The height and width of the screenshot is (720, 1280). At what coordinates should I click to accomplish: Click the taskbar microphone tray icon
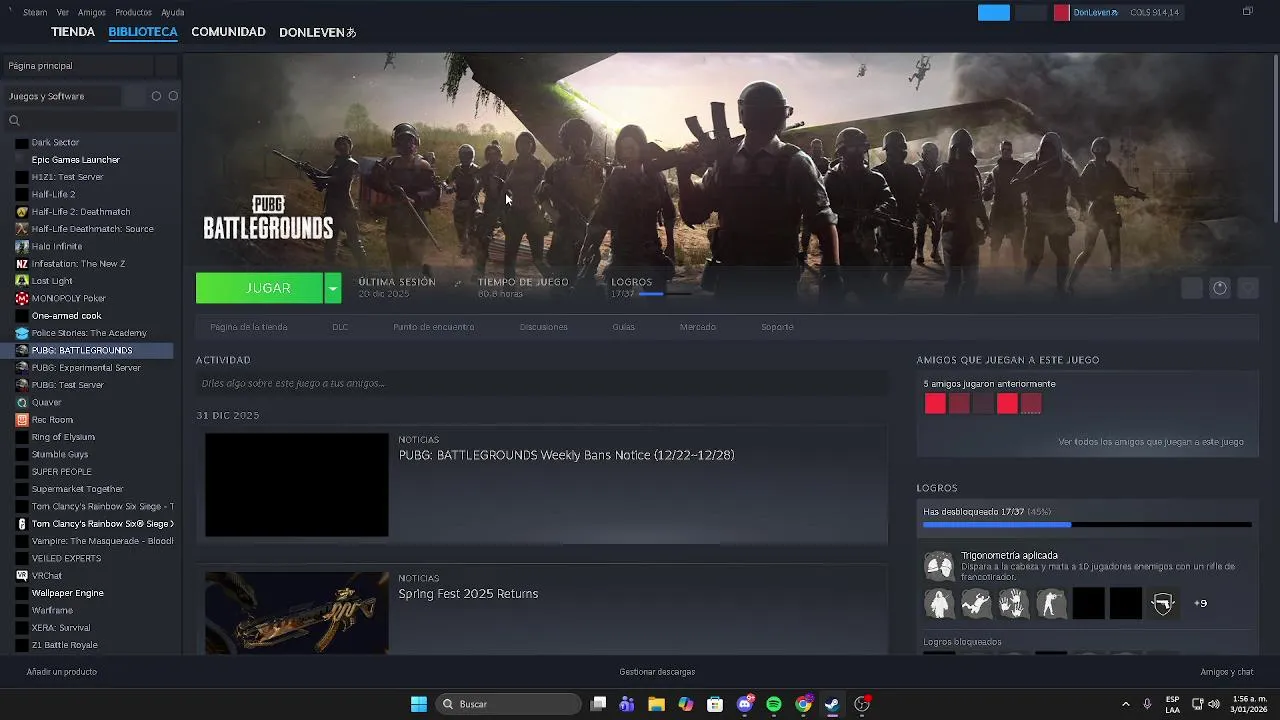point(1147,704)
